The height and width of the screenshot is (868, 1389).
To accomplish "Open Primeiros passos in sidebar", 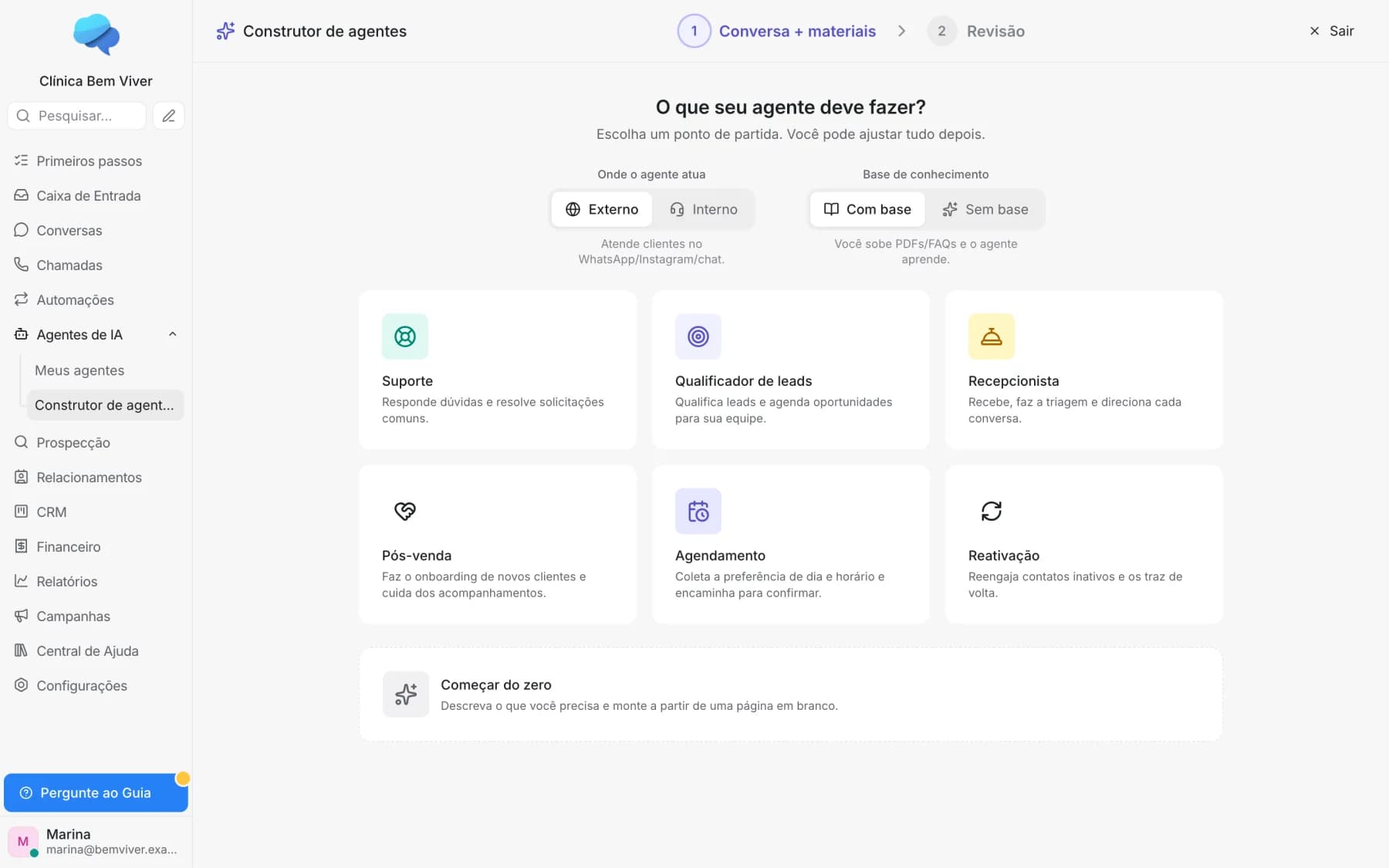I will click(x=96, y=160).
